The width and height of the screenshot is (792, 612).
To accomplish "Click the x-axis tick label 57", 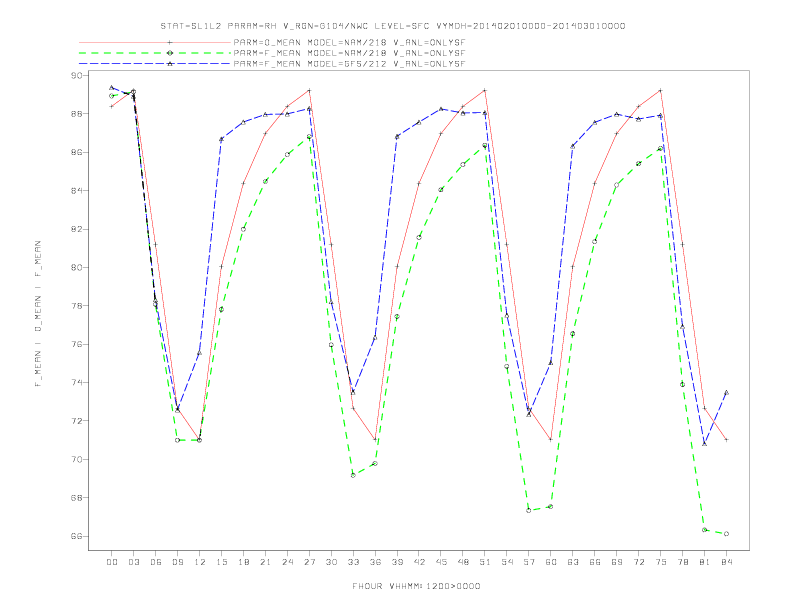I will 529,562.
